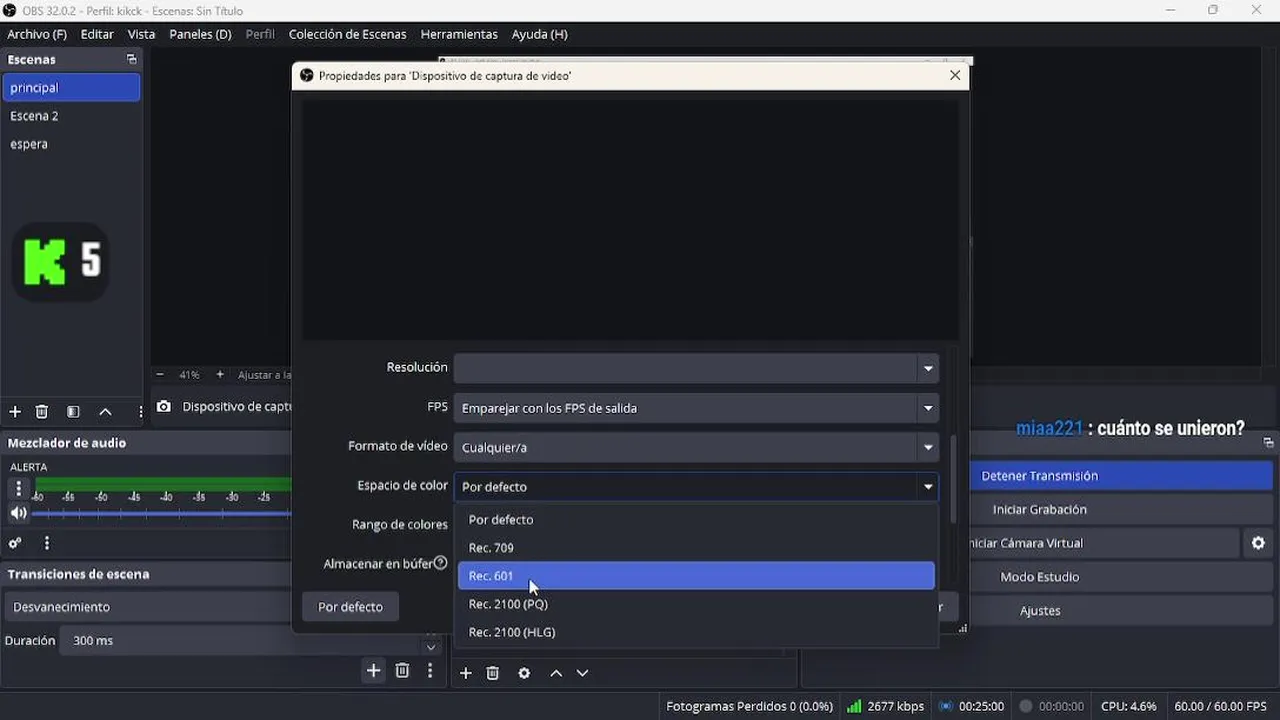1280x720 pixels.
Task: Click the Ajustar a la preview scaling dropdown
Action: (264, 375)
